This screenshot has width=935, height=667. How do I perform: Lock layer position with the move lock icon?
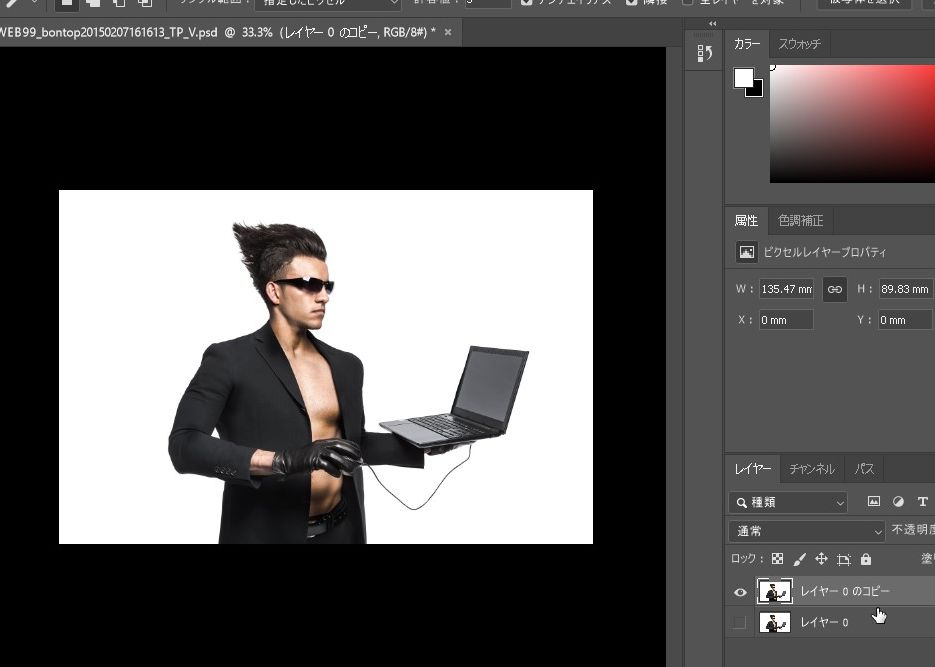coord(823,559)
